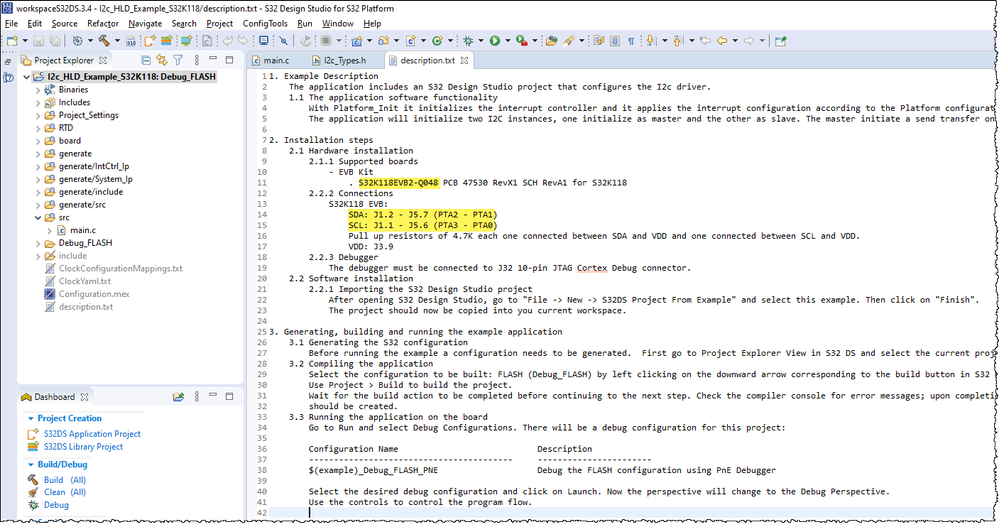Open the dropdown arrow beside Debug icon
The height and width of the screenshot is (525, 999).
[x=481, y=41]
